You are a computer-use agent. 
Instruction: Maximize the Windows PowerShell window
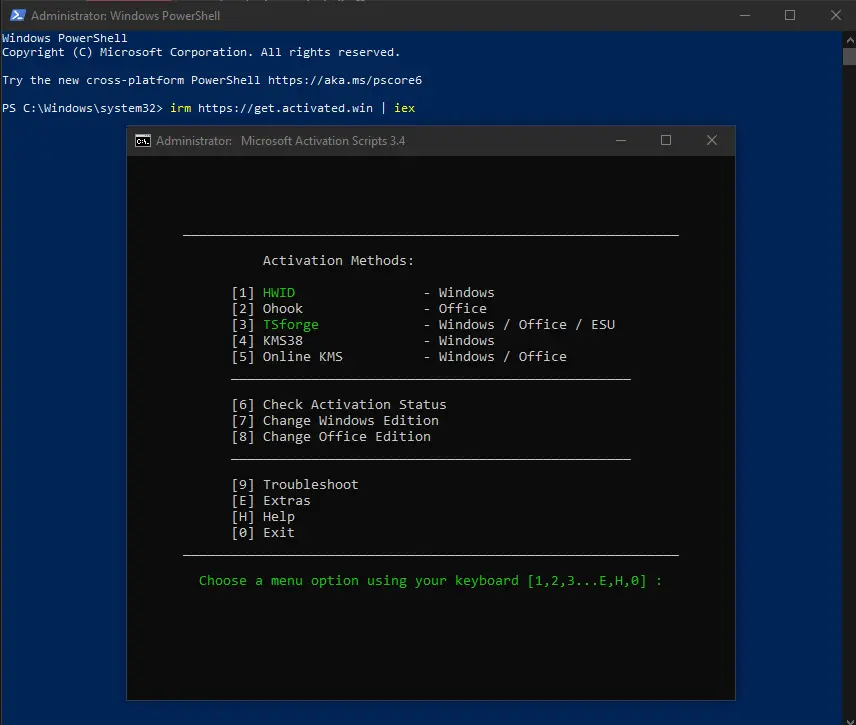pos(790,15)
